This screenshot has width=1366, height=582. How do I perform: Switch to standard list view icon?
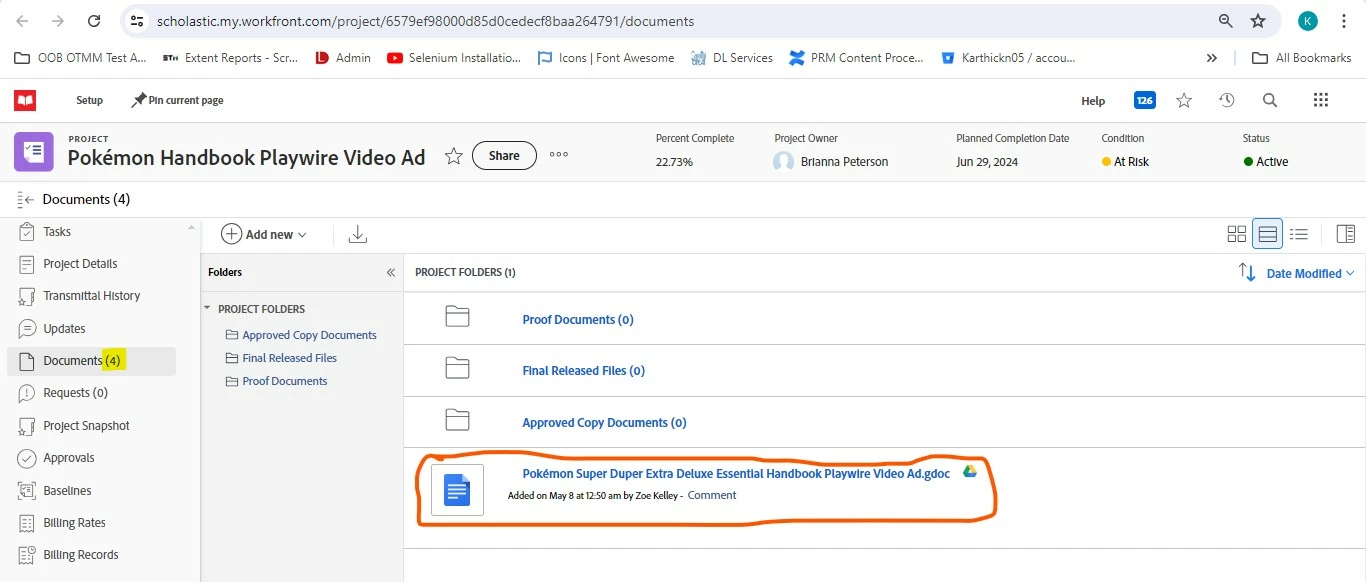[x=1268, y=234]
